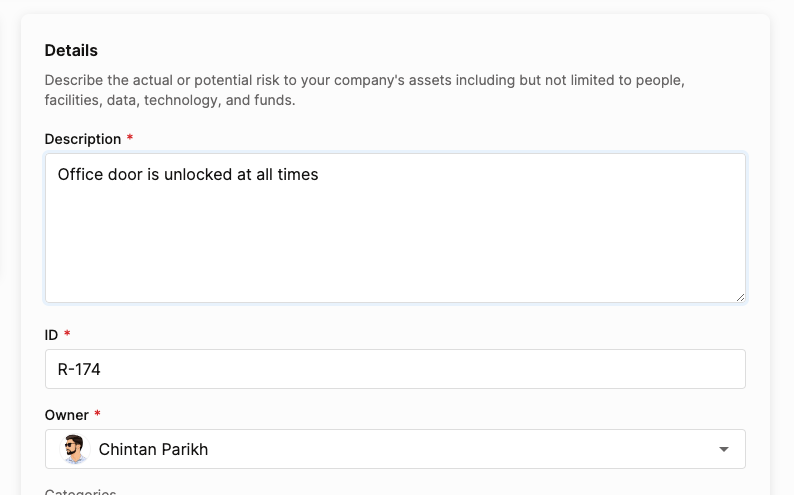This screenshot has height=495, width=794.
Task: Click the ID field label
Action: 51,335
